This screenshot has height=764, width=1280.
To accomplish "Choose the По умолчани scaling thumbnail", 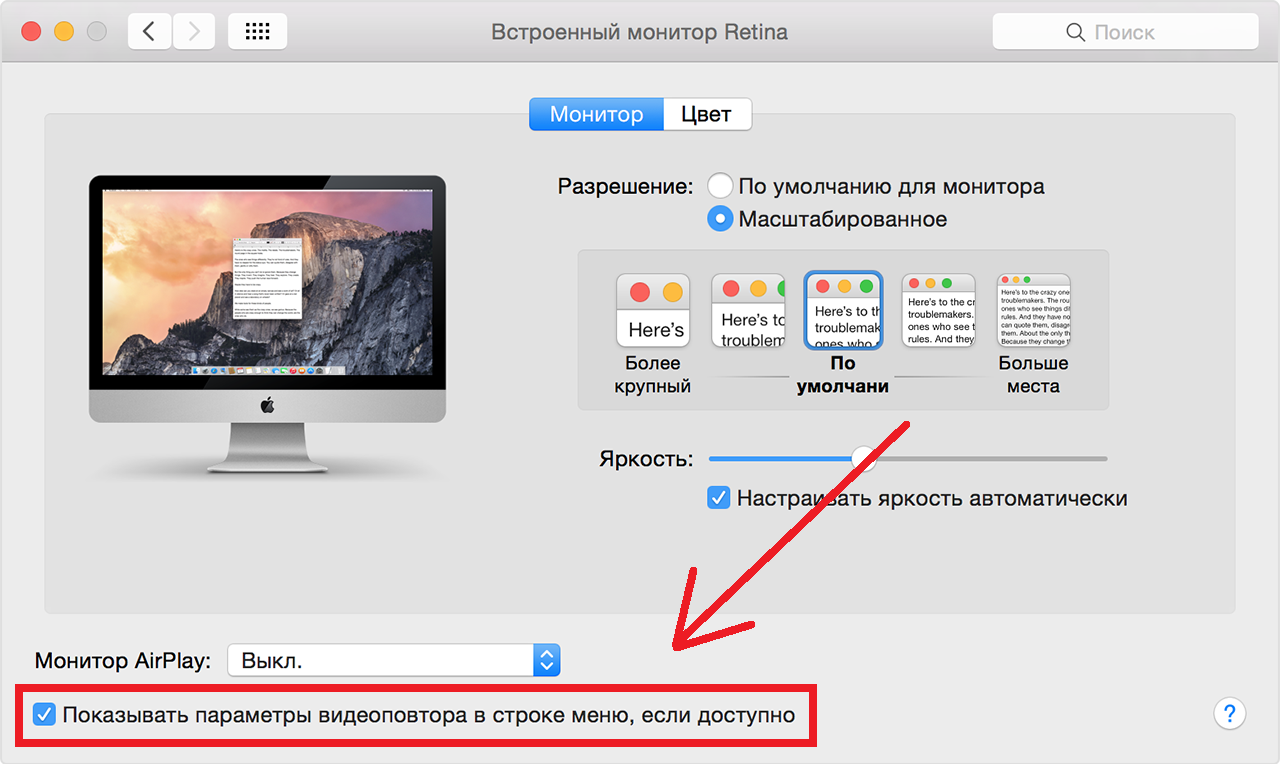I will coord(843,311).
